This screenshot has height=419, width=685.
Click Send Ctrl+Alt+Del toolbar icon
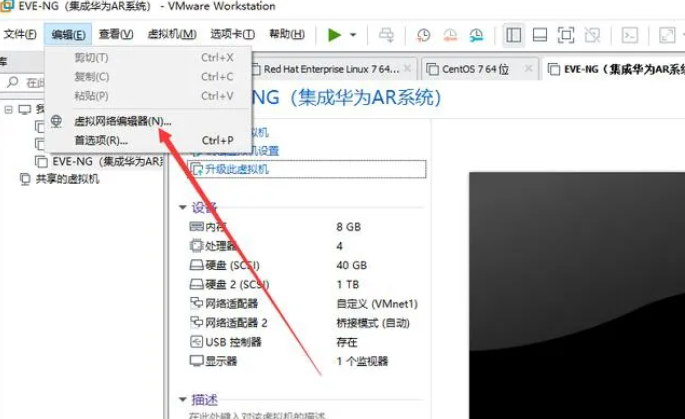tap(386, 35)
